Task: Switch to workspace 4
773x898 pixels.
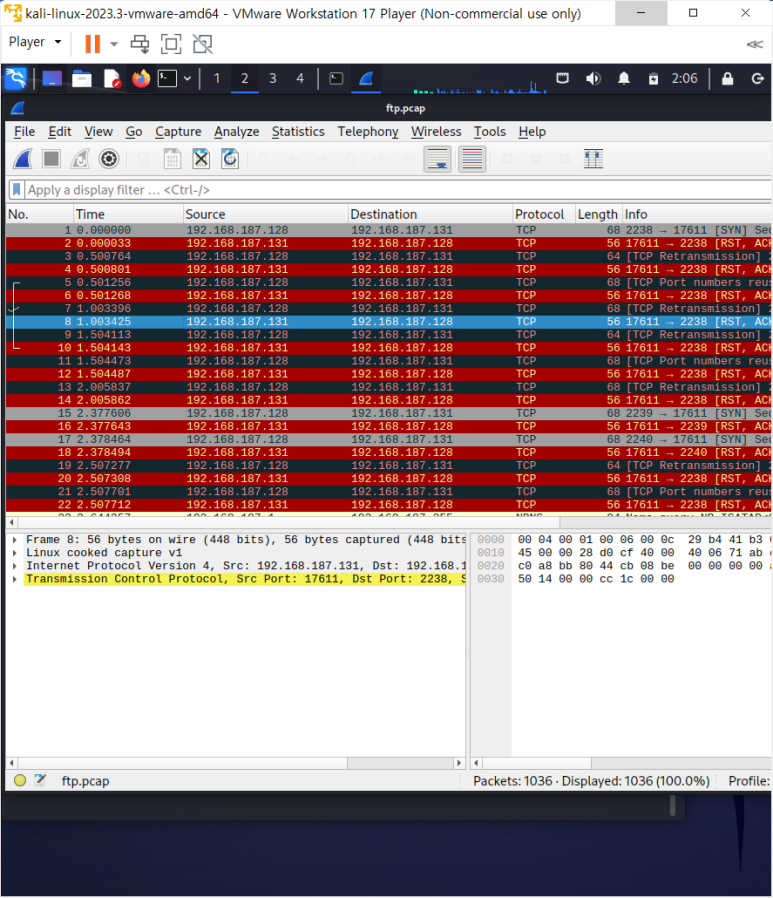Action: pos(300,78)
